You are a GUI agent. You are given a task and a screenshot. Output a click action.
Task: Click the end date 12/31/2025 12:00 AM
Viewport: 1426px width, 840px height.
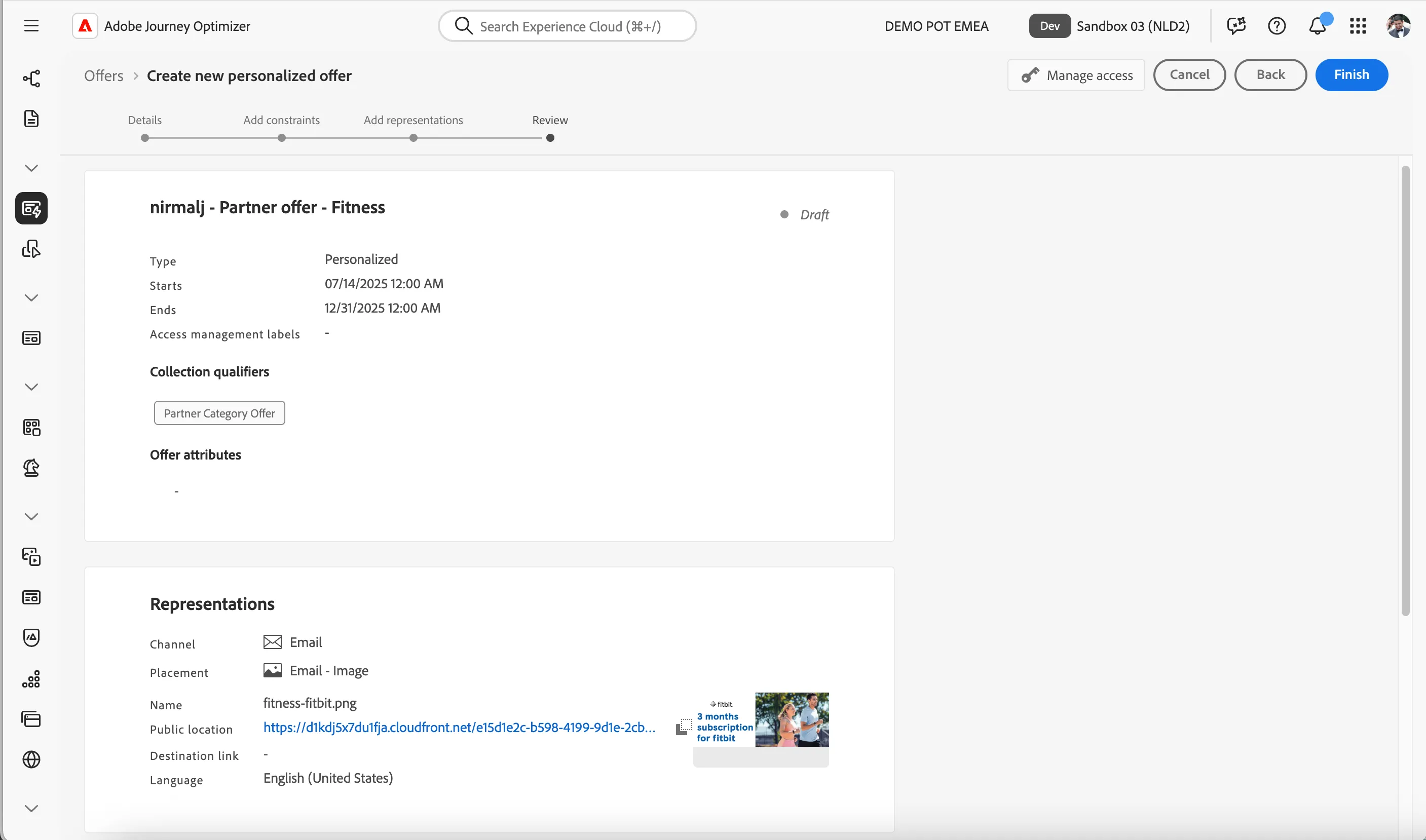[x=382, y=308]
